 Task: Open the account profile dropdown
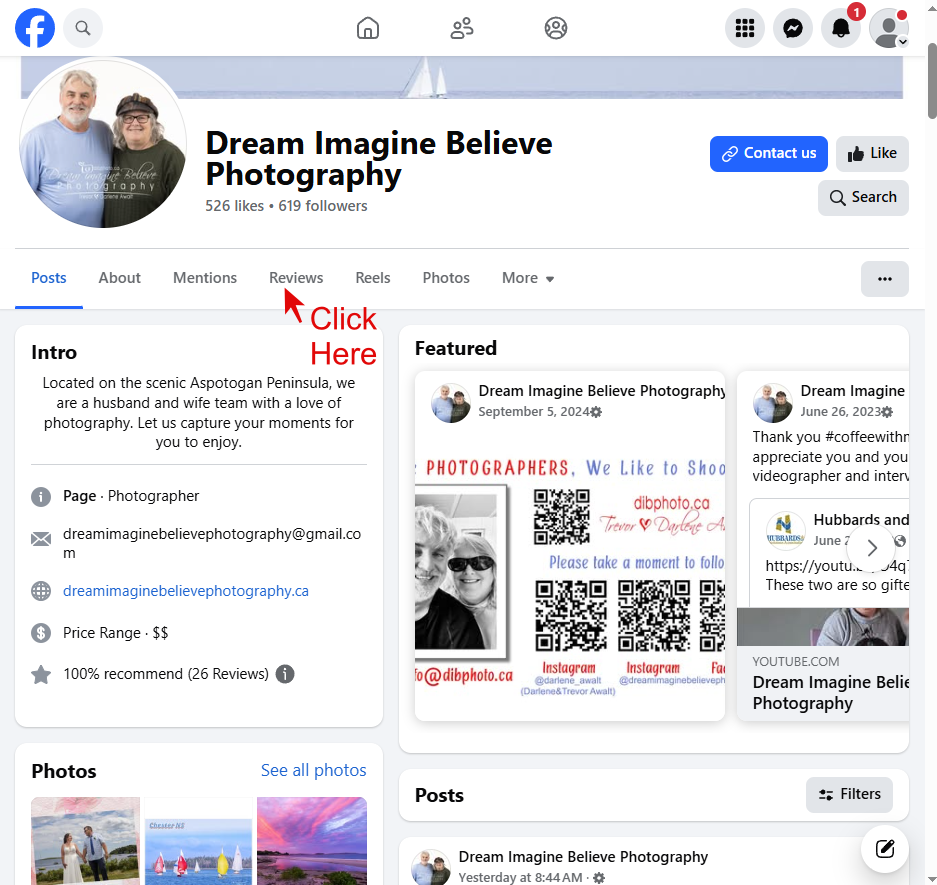pyautogui.click(x=889, y=28)
